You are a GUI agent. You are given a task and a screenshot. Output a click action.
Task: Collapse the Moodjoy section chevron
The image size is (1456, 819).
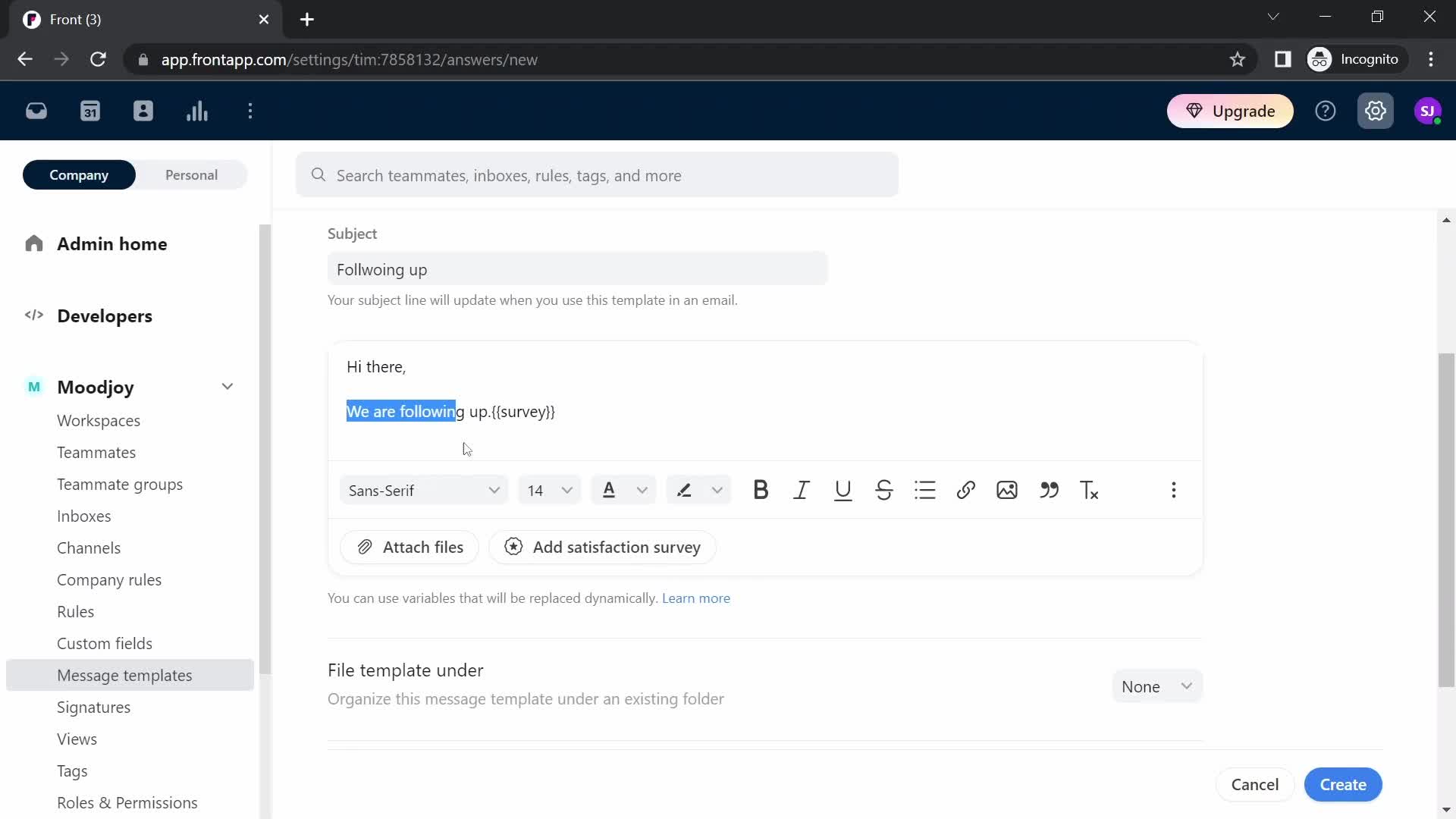(227, 387)
